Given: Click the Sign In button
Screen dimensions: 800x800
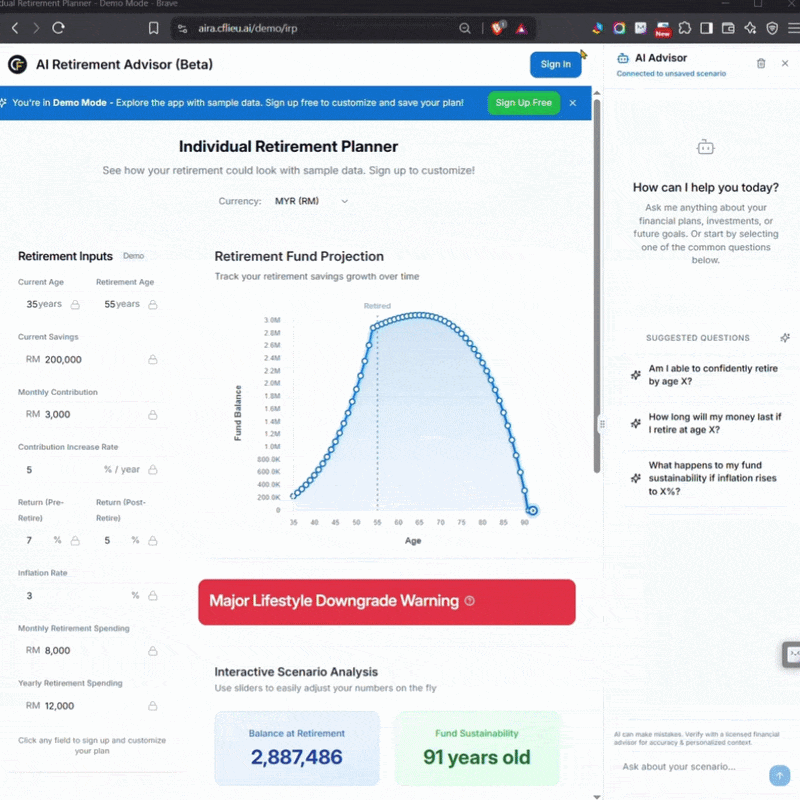Looking at the screenshot, I should [556, 64].
